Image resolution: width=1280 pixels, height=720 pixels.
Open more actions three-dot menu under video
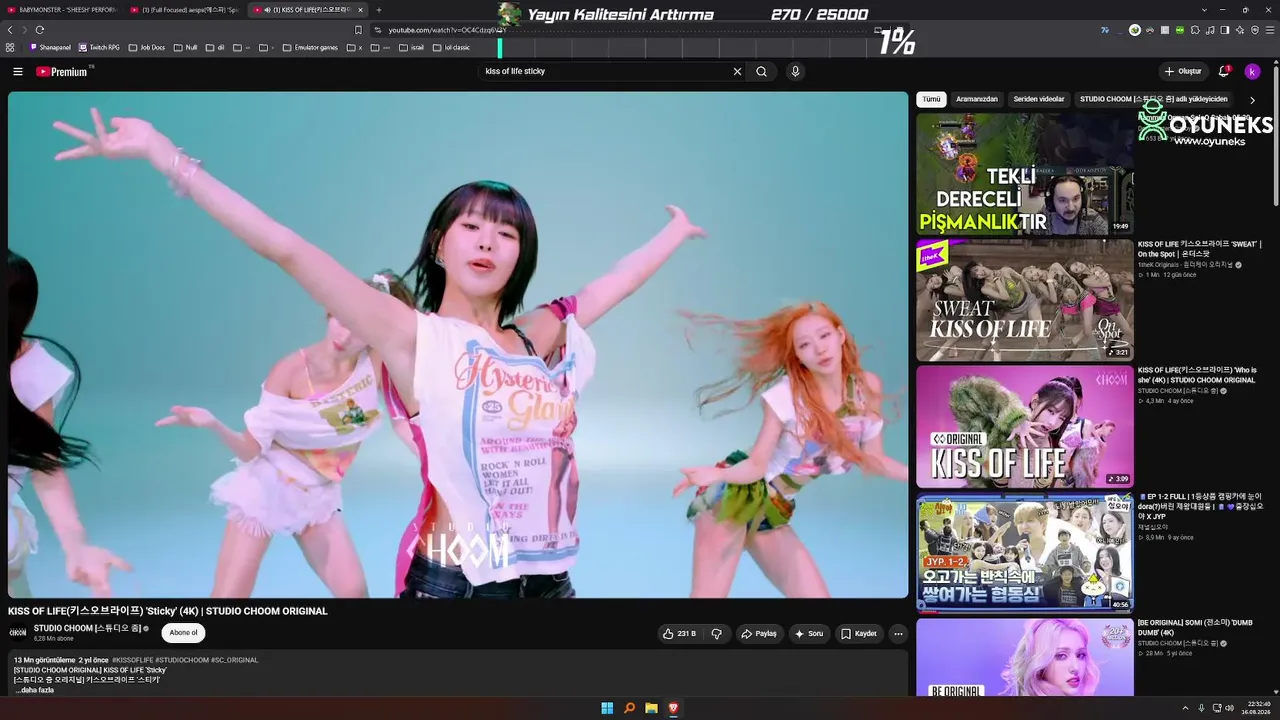click(898, 634)
